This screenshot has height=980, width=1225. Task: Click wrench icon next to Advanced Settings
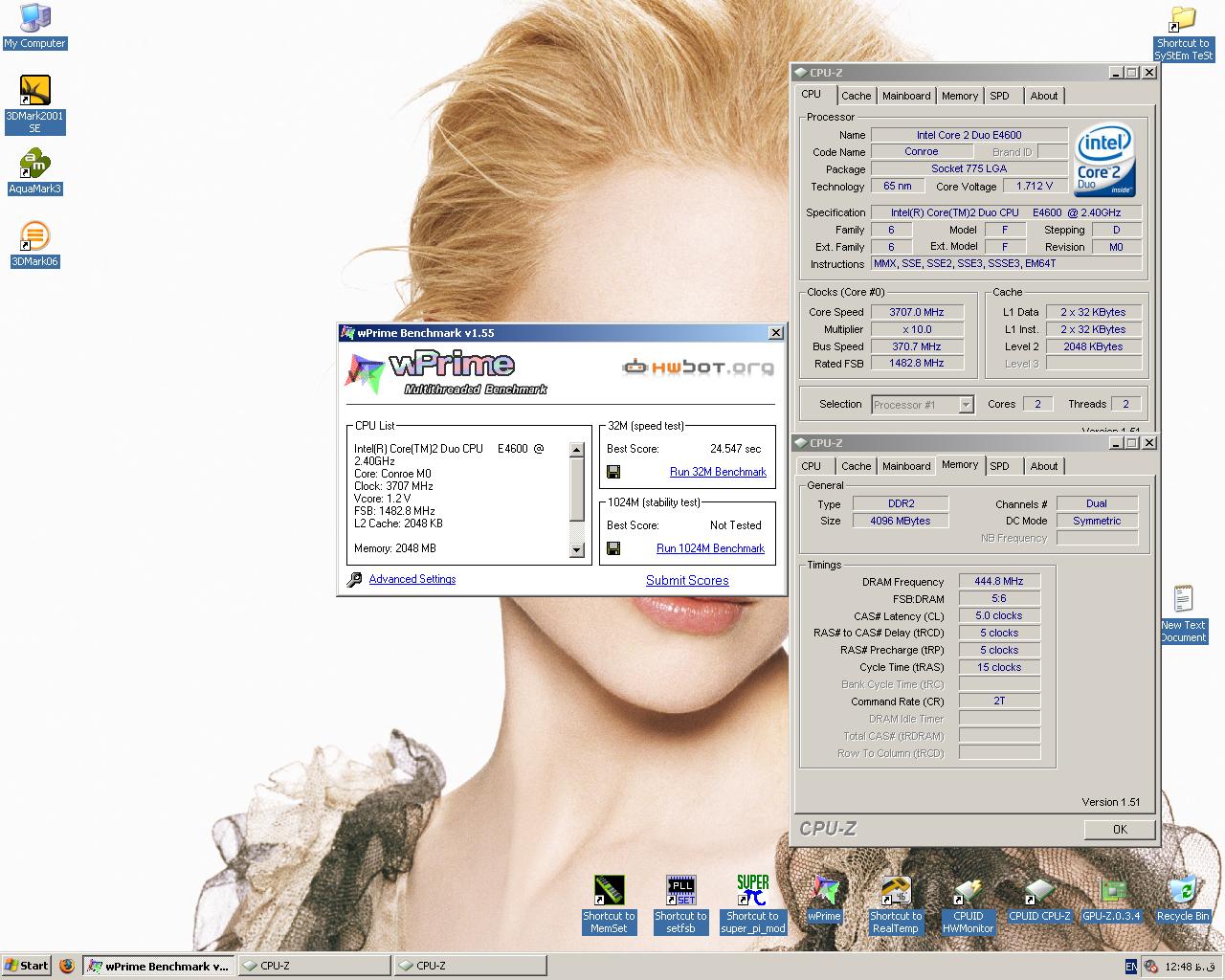pos(354,579)
